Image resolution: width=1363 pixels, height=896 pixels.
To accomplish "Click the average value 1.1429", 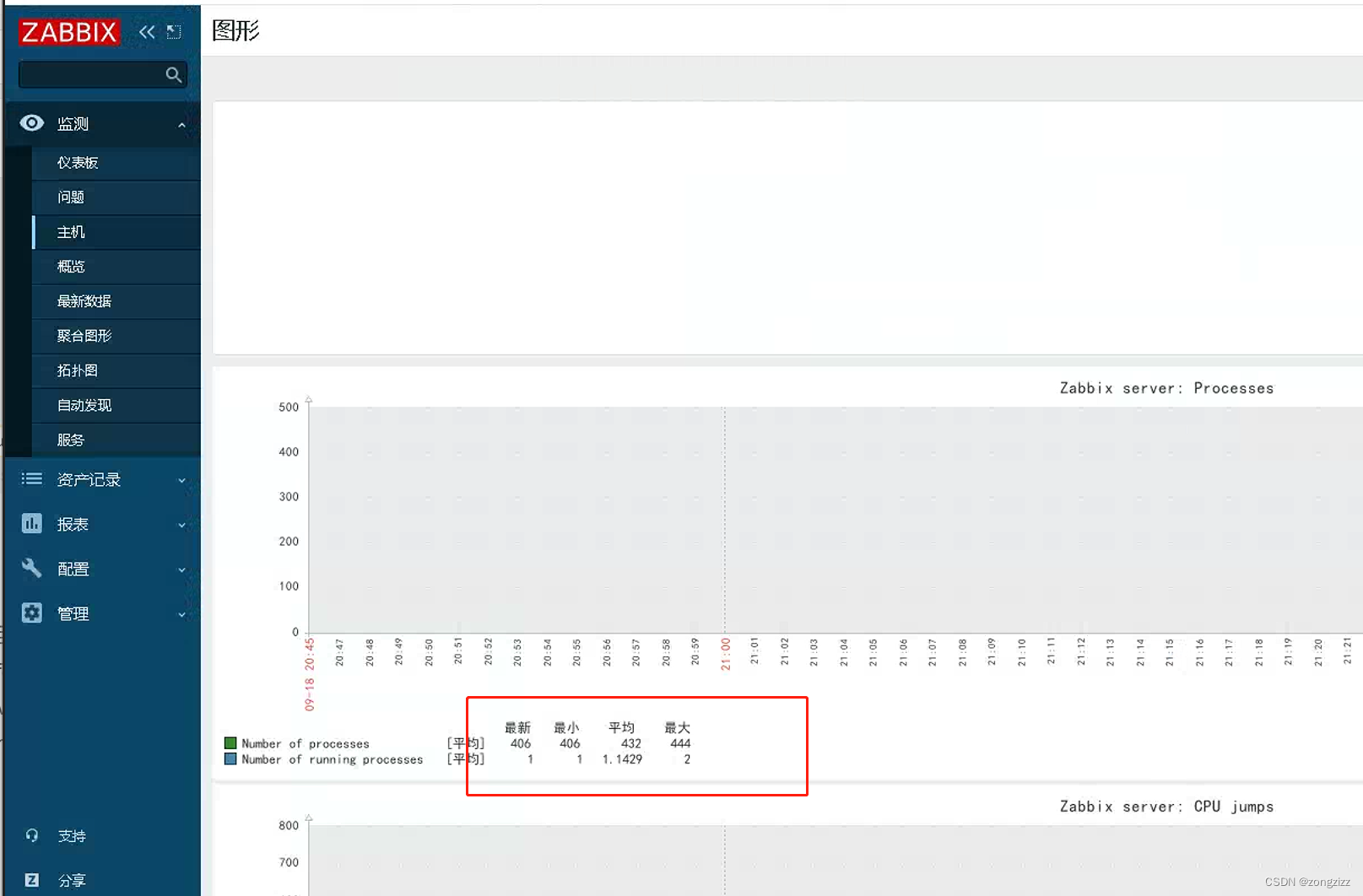I will [x=622, y=759].
